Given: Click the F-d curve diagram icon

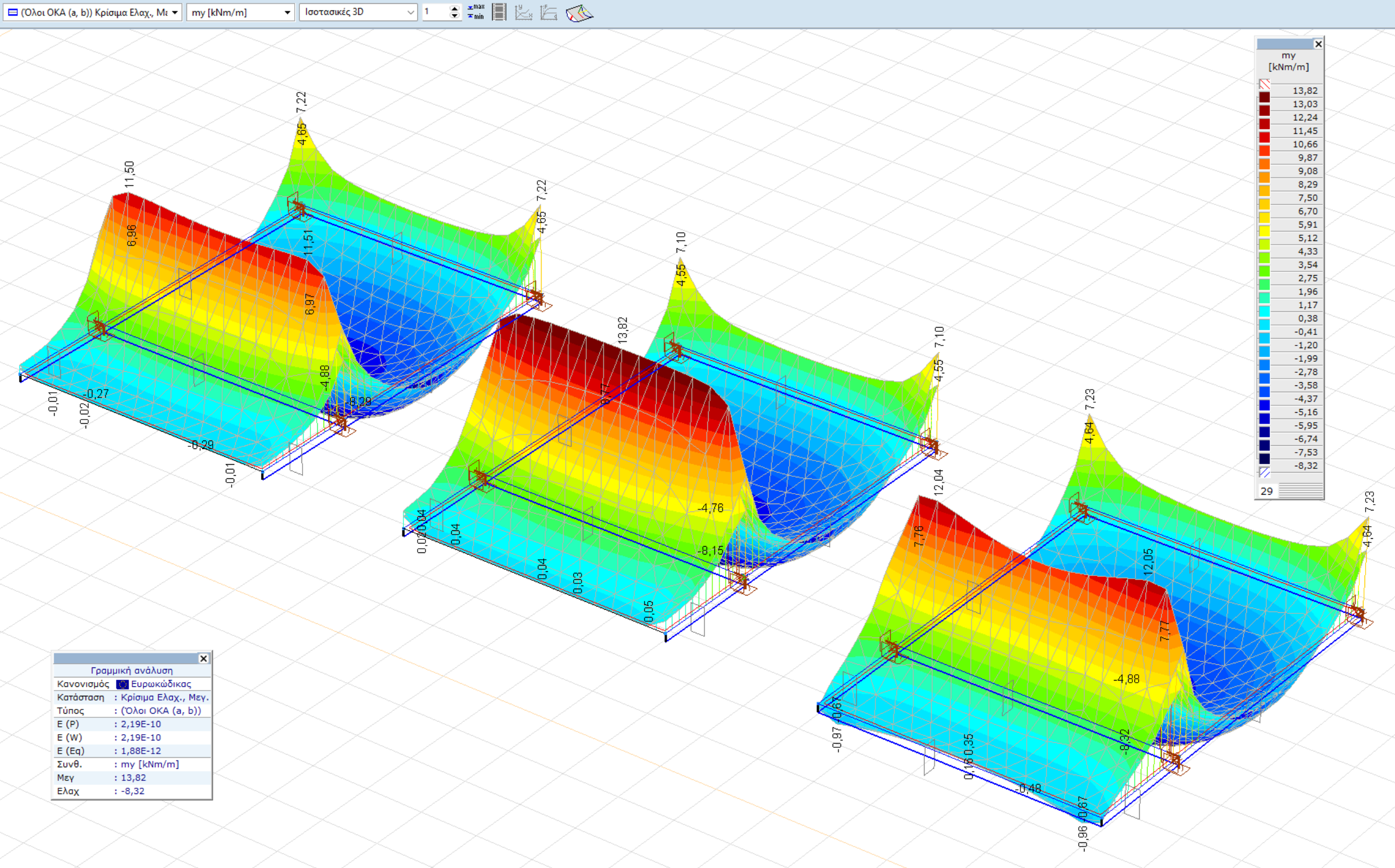Looking at the screenshot, I should tap(549, 12).
